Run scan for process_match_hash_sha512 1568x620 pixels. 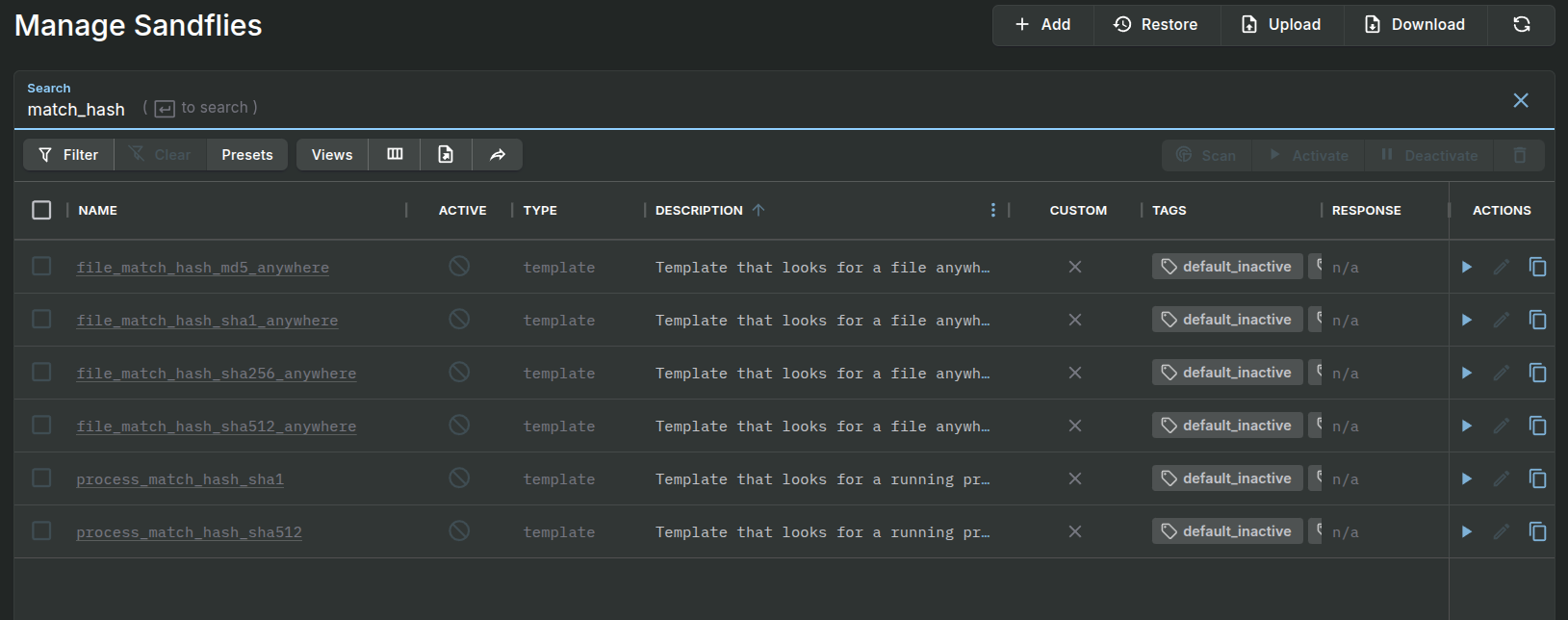coord(1467,531)
